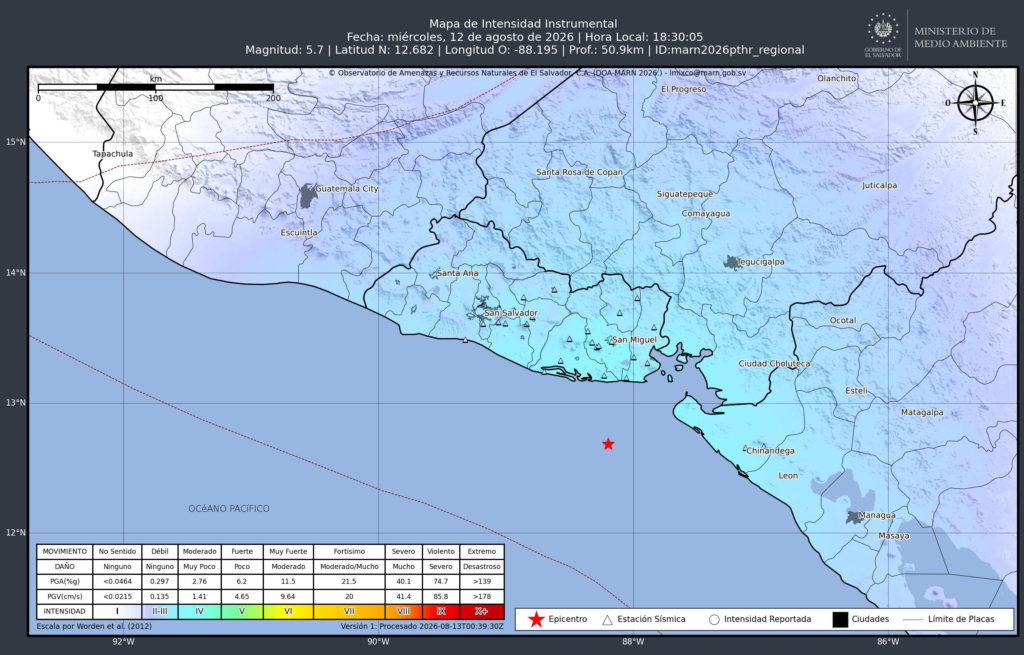Click the red star Epicentro legend icon

pyautogui.click(x=536, y=620)
